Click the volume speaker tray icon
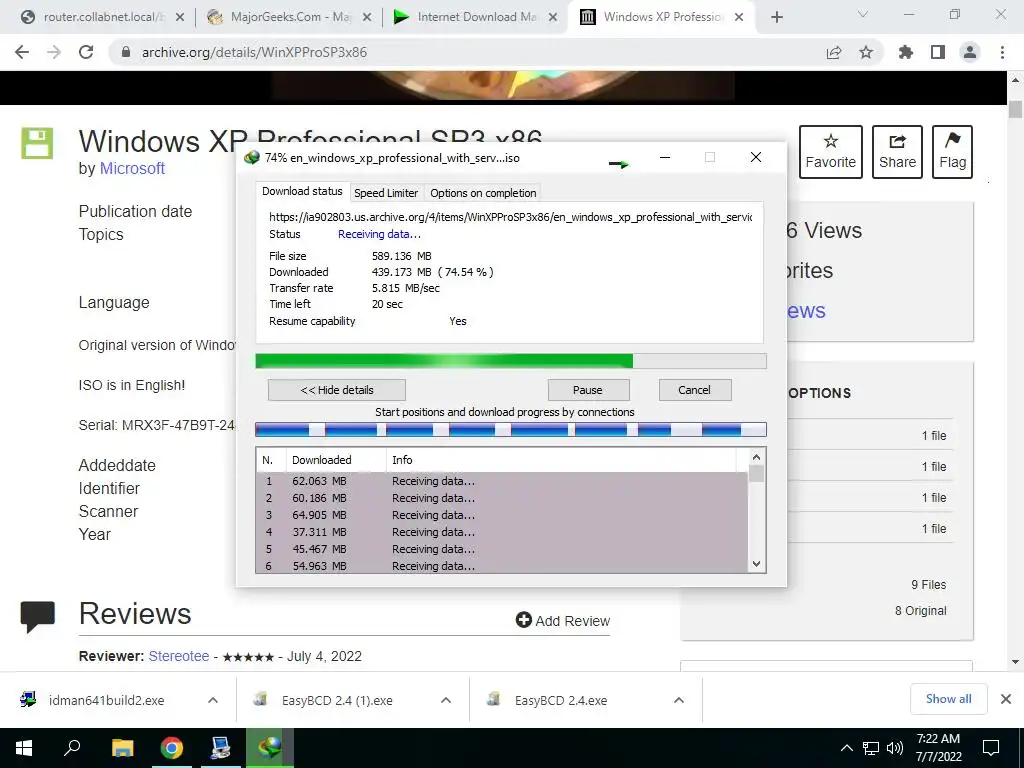 point(895,748)
